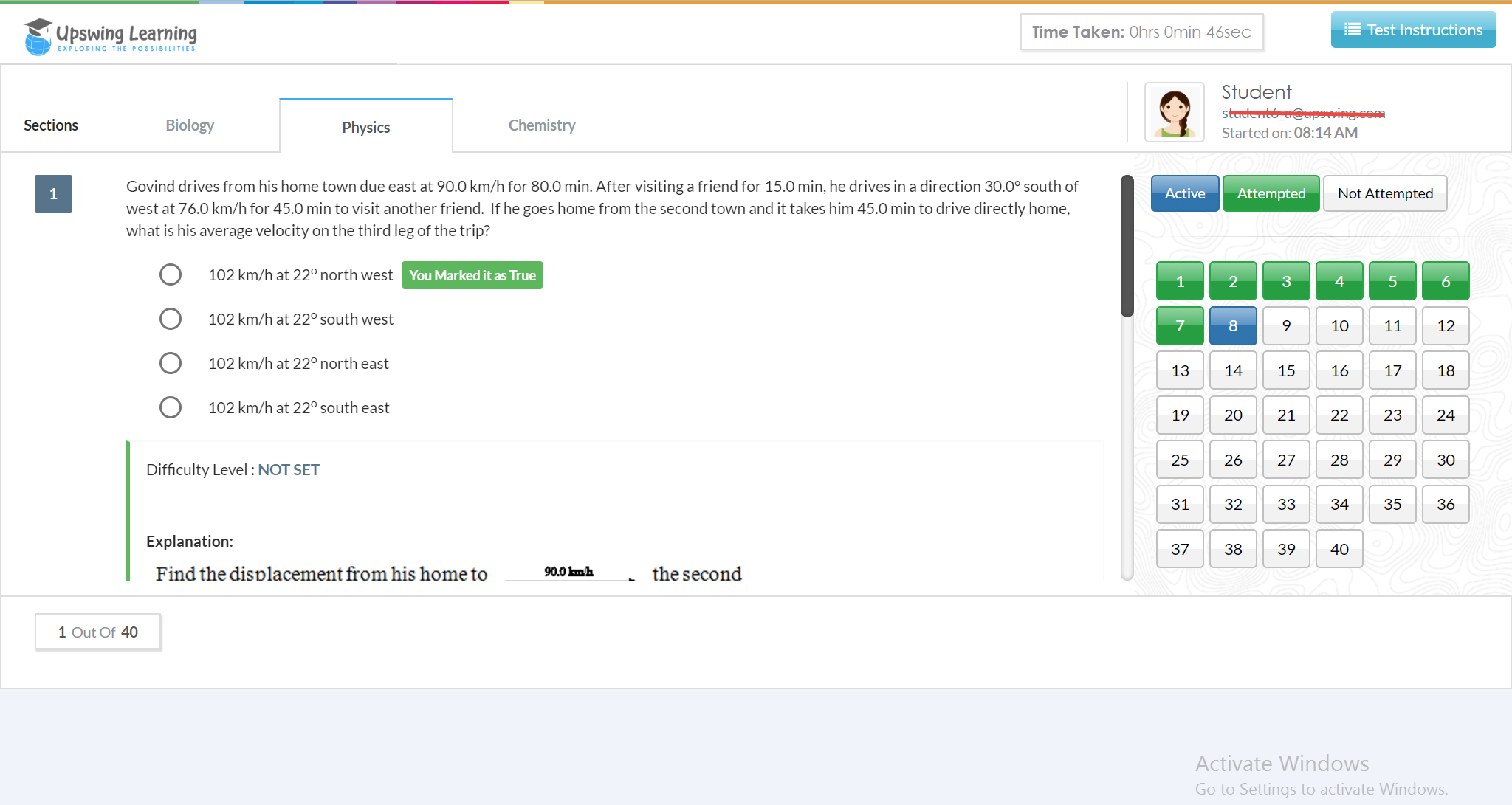
Task: Click the student avatar picture
Action: [x=1174, y=112]
